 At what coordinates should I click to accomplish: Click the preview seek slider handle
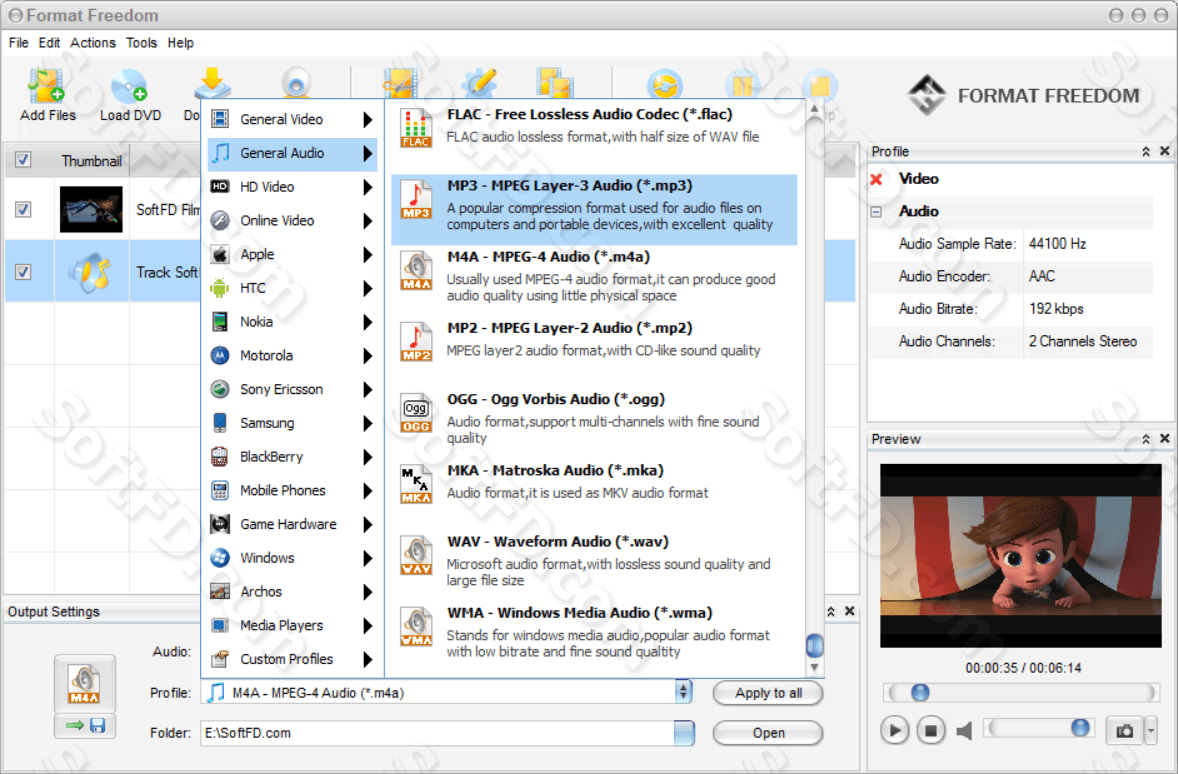pos(920,692)
